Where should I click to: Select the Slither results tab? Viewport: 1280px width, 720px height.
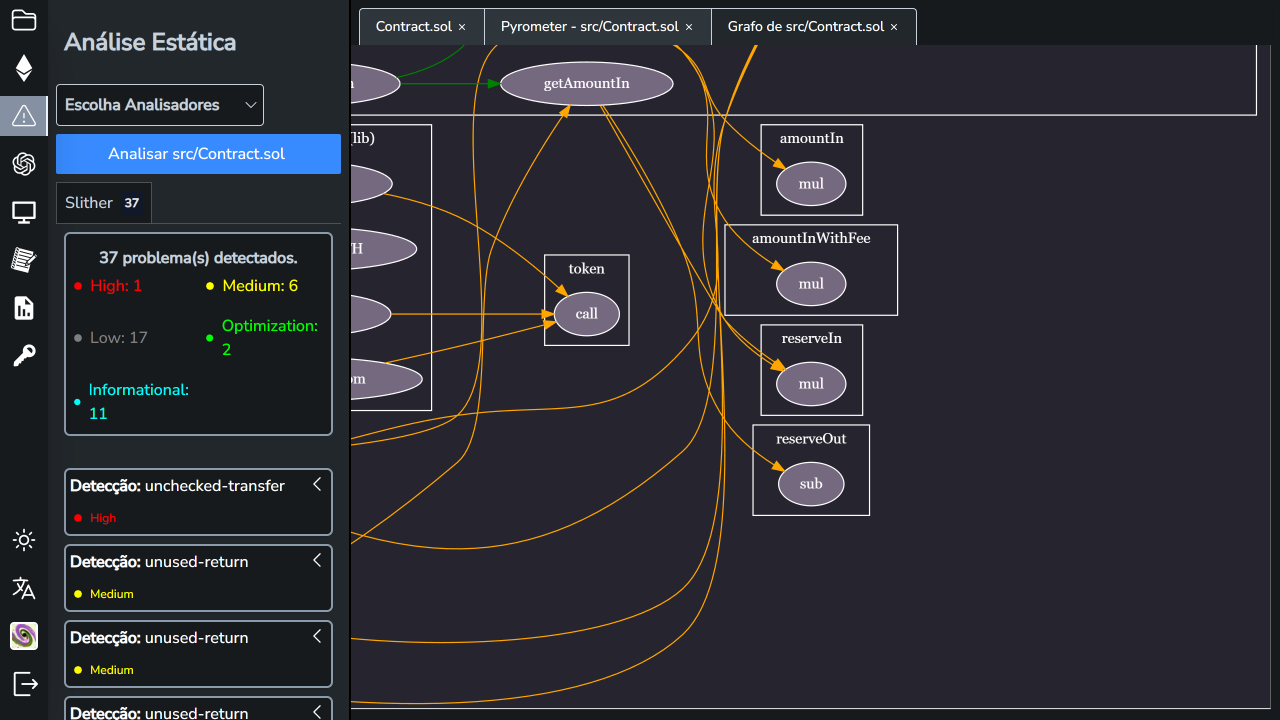click(x=104, y=203)
